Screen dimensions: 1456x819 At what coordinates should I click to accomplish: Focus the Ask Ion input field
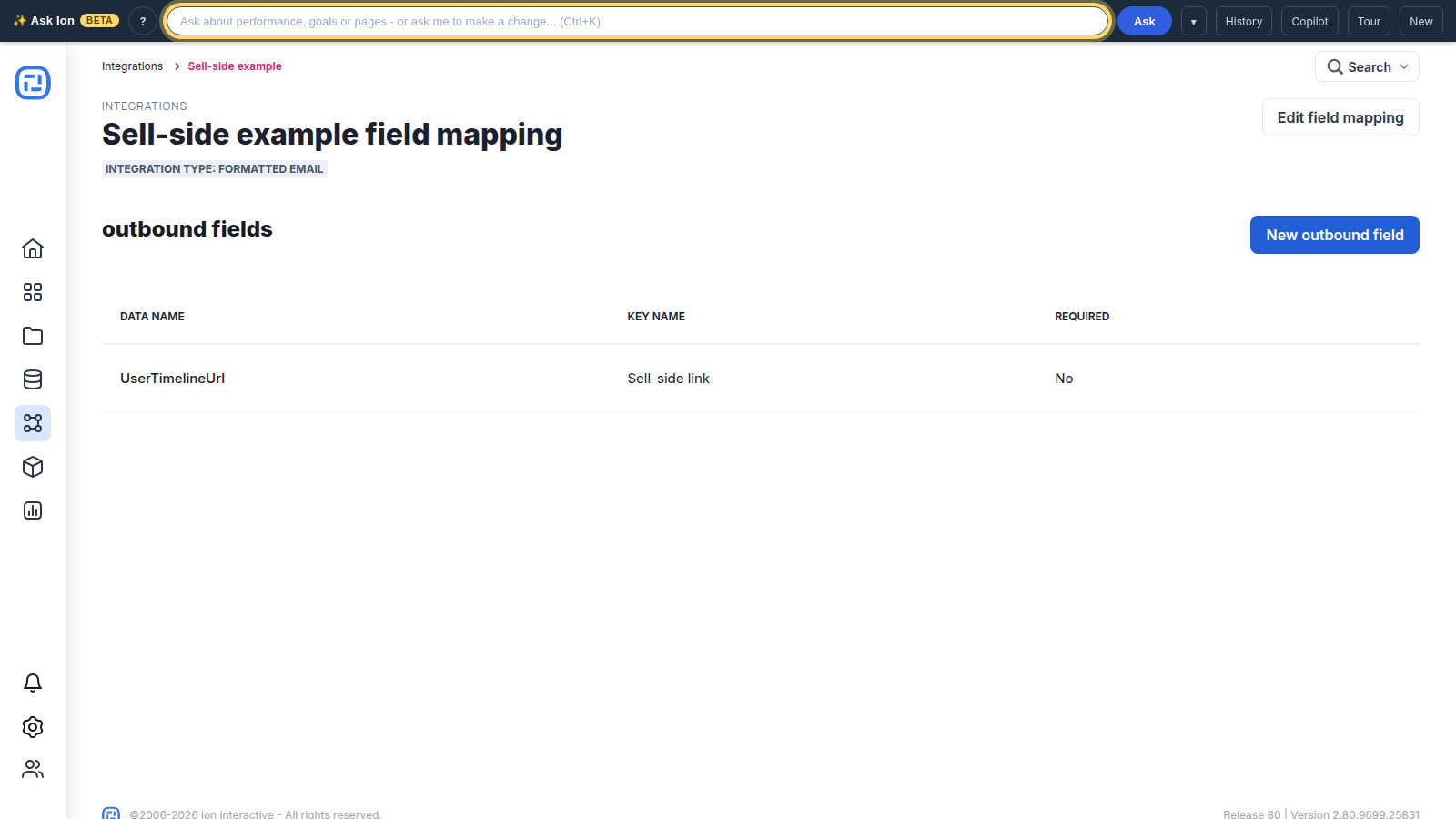tap(637, 21)
